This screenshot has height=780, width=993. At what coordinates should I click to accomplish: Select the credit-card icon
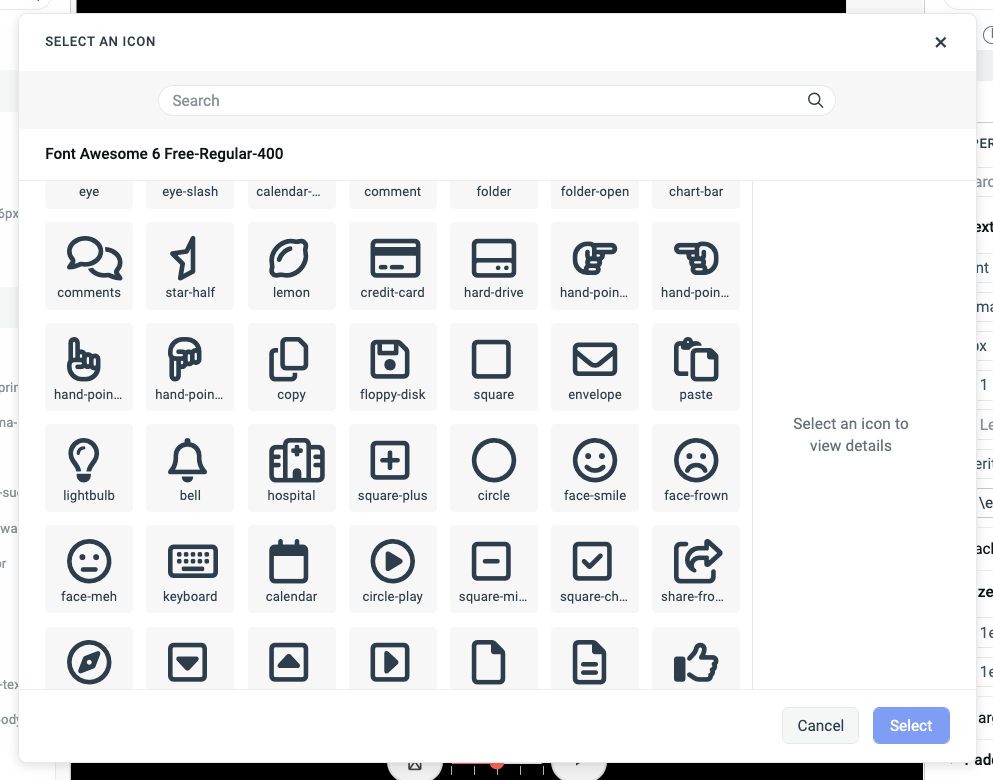pyautogui.click(x=393, y=266)
